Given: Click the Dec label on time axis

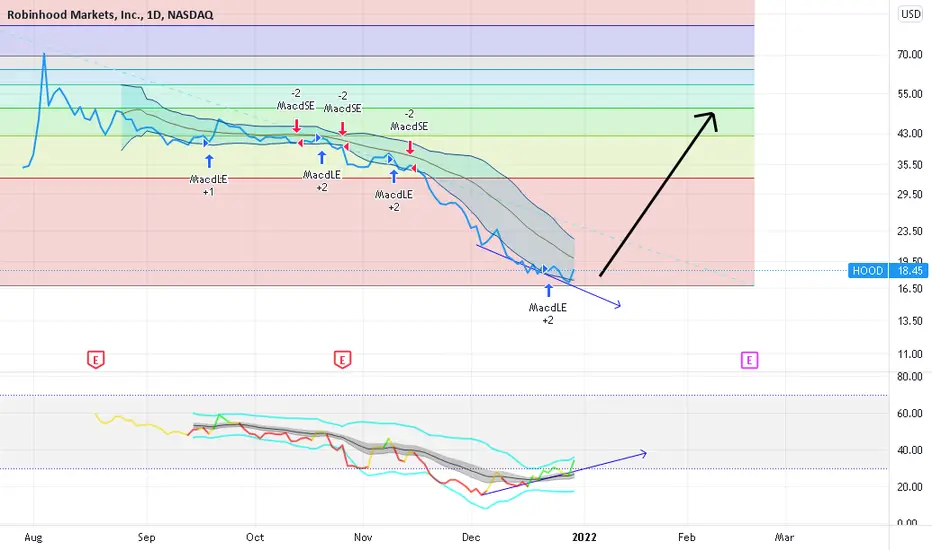Looking at the screenshot, I should tap(471, 537).
